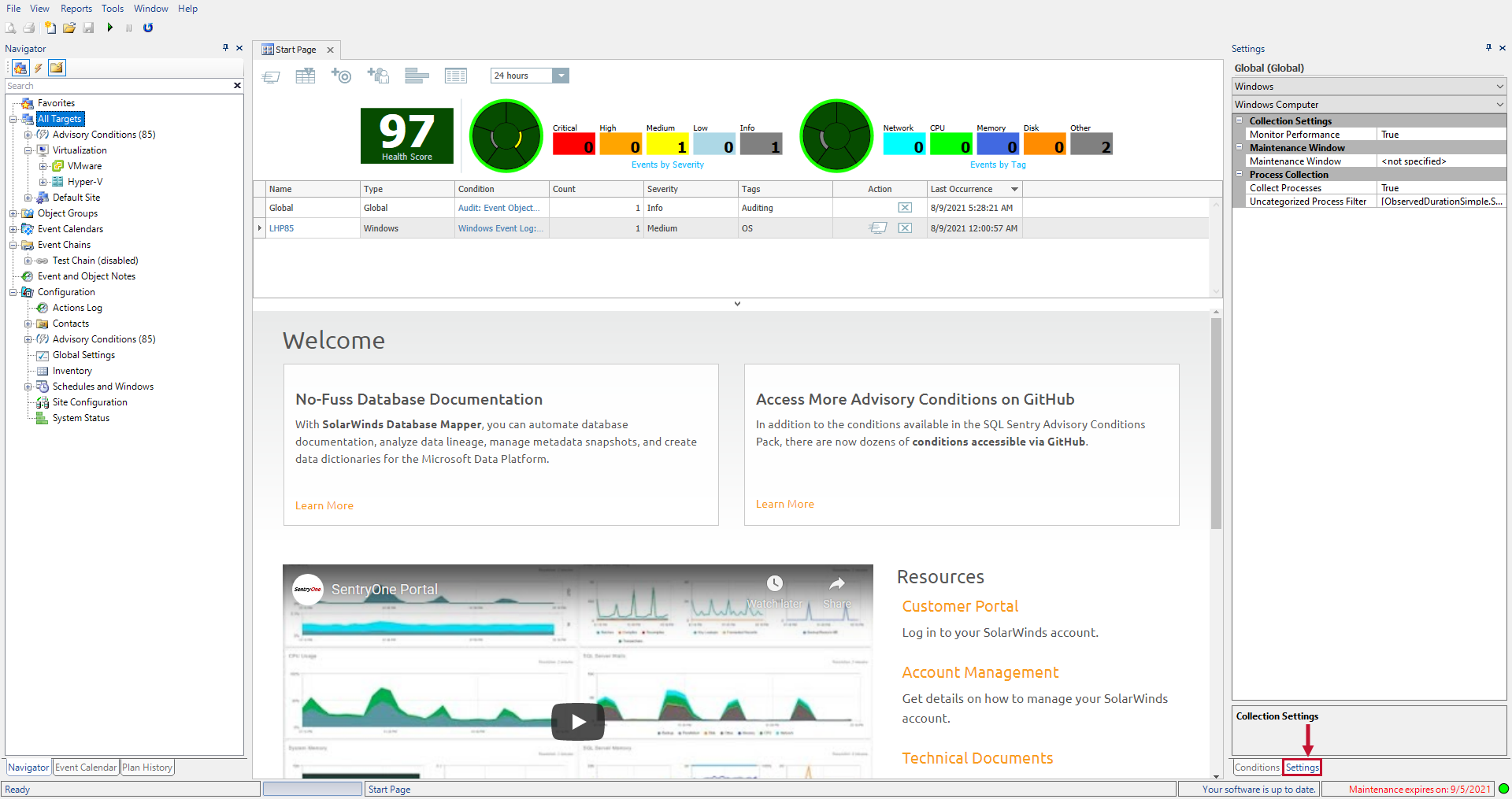Click the green Start play icon in toolbar

point(109,28)
